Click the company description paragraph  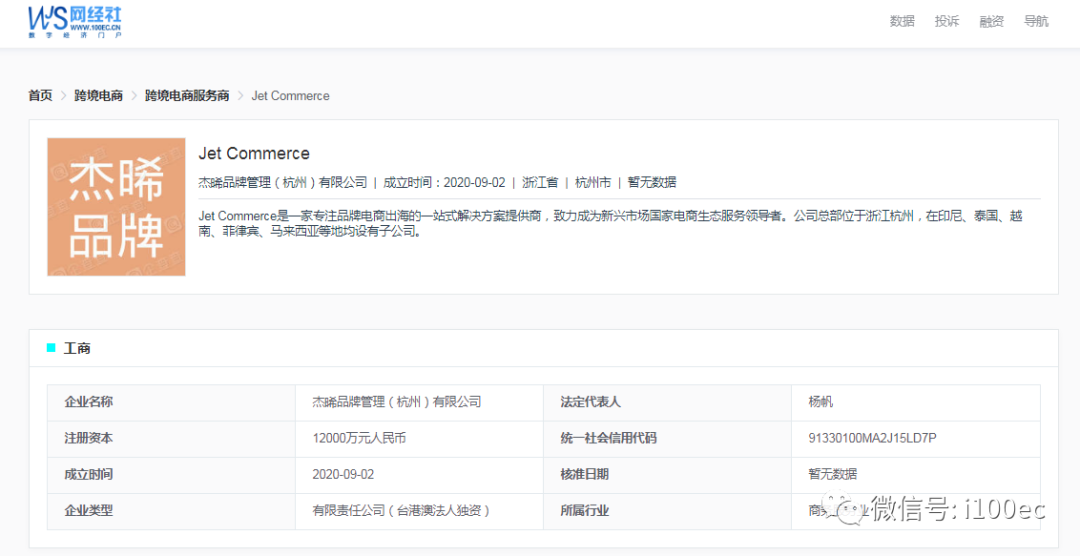click(x=611, y=224)
